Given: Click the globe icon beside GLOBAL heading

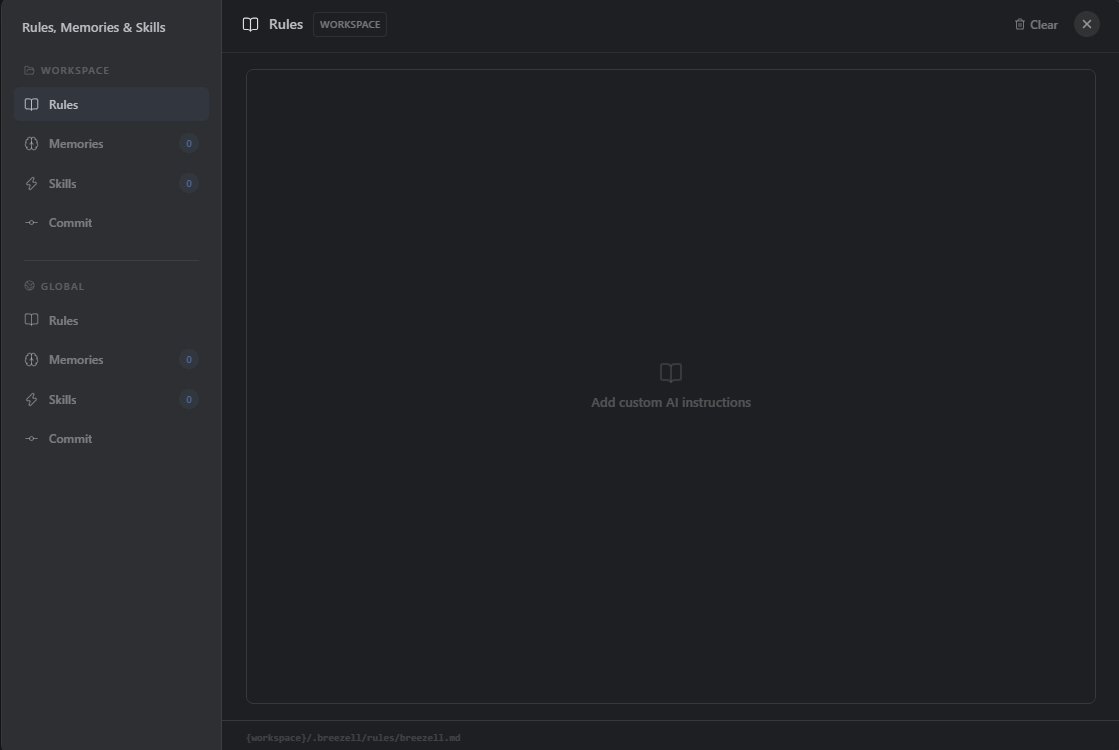Looking at the screenshot, I should (x=29, y=286).
